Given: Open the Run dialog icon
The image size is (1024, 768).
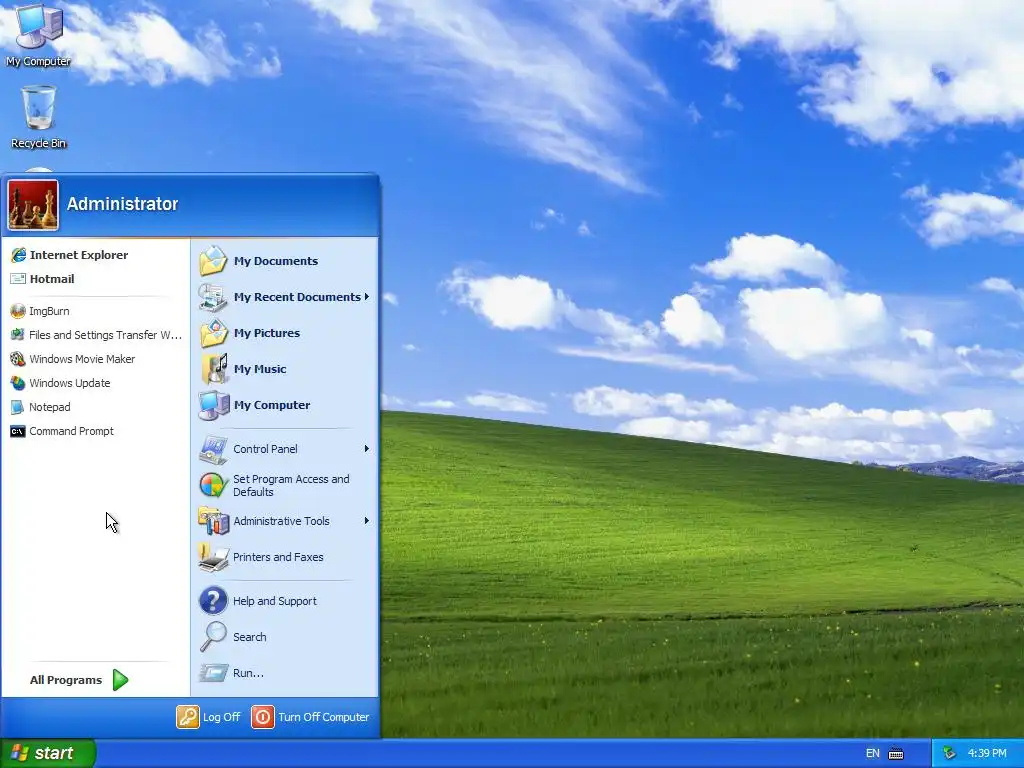Looking at the screenshot, I should (x=214, y=673).
